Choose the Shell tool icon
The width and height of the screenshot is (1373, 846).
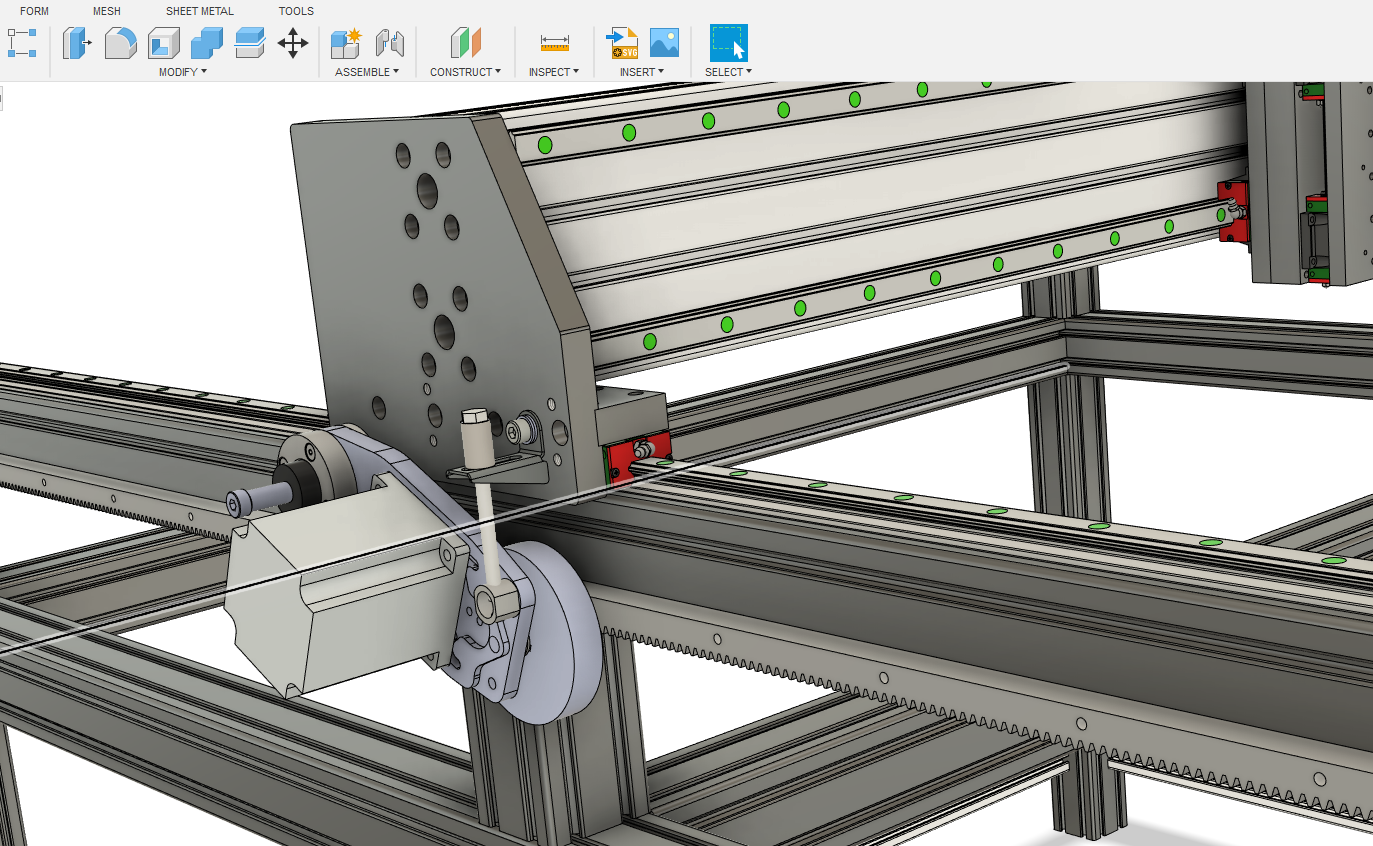coord(163,43)
